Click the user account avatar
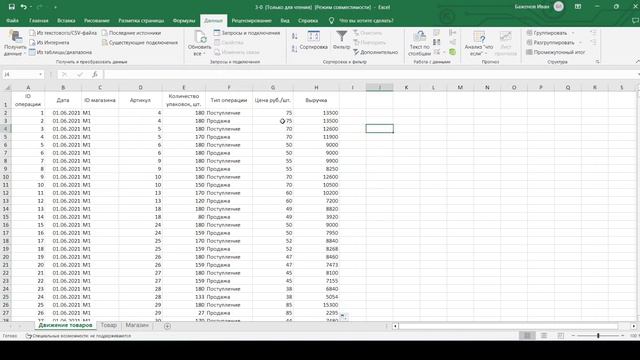640x360 pixels. pyautogui.click(x=559, y=7)
